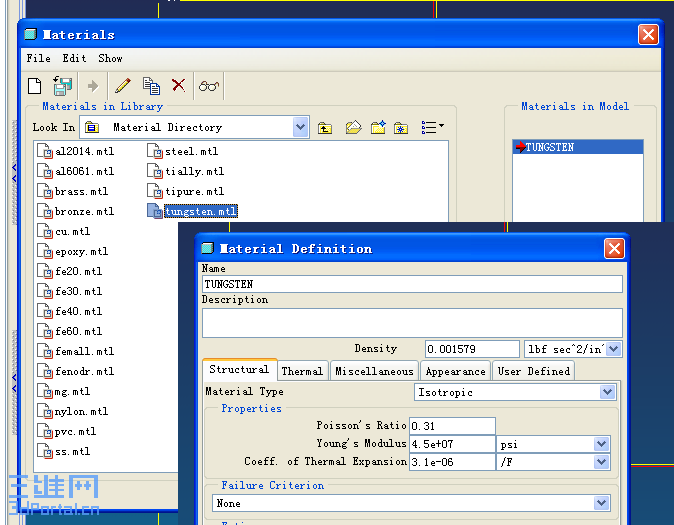Open the Show menu
674x525 pixels.
(x=110, y=58)
